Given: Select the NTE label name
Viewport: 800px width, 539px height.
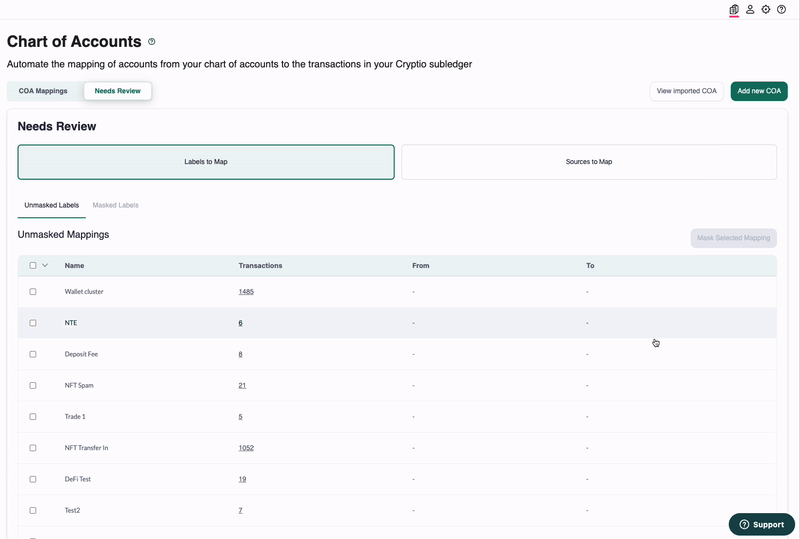Looking at the screenshot, I should 71,323.
